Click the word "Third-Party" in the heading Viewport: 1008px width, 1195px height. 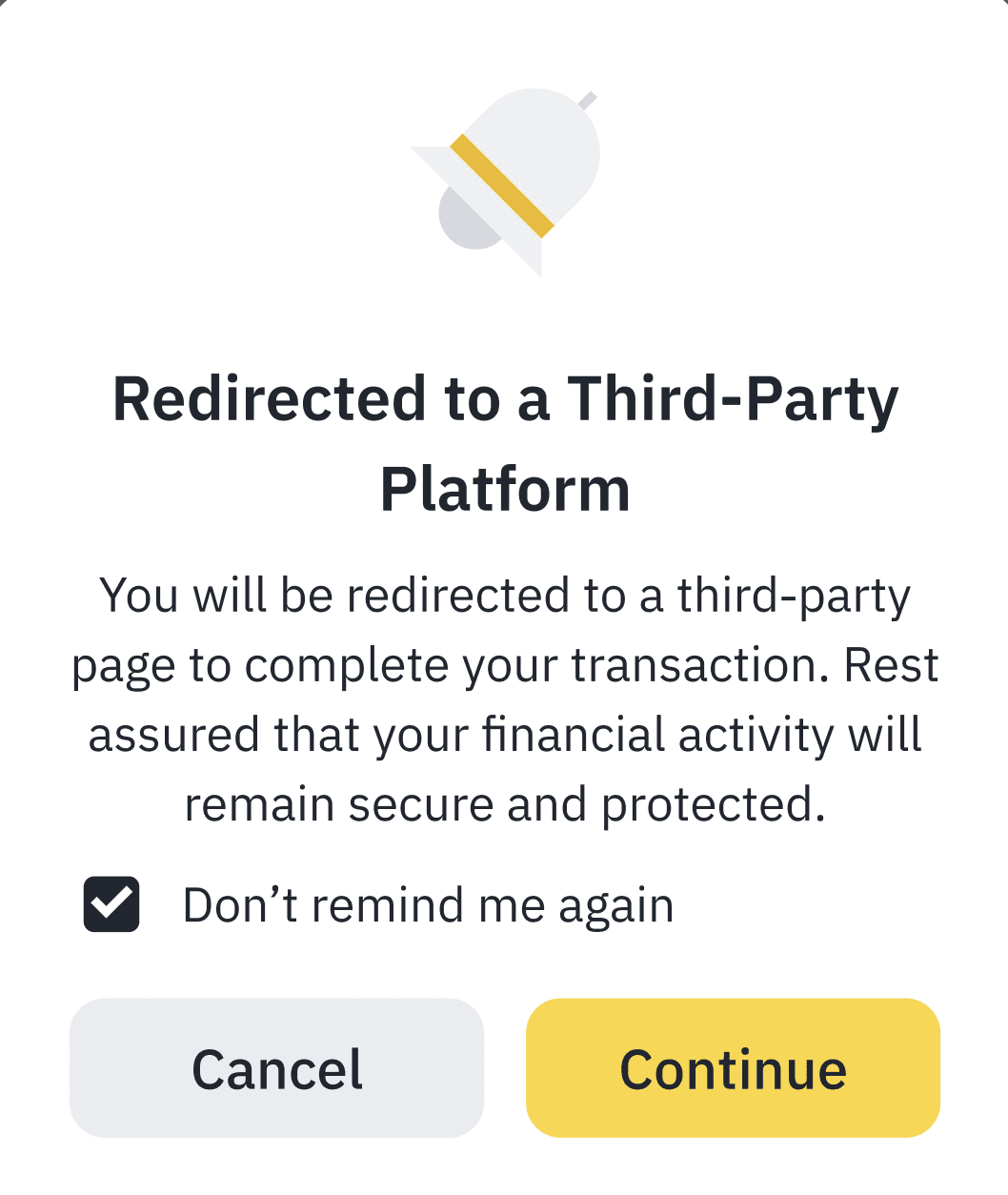(733, 398)
